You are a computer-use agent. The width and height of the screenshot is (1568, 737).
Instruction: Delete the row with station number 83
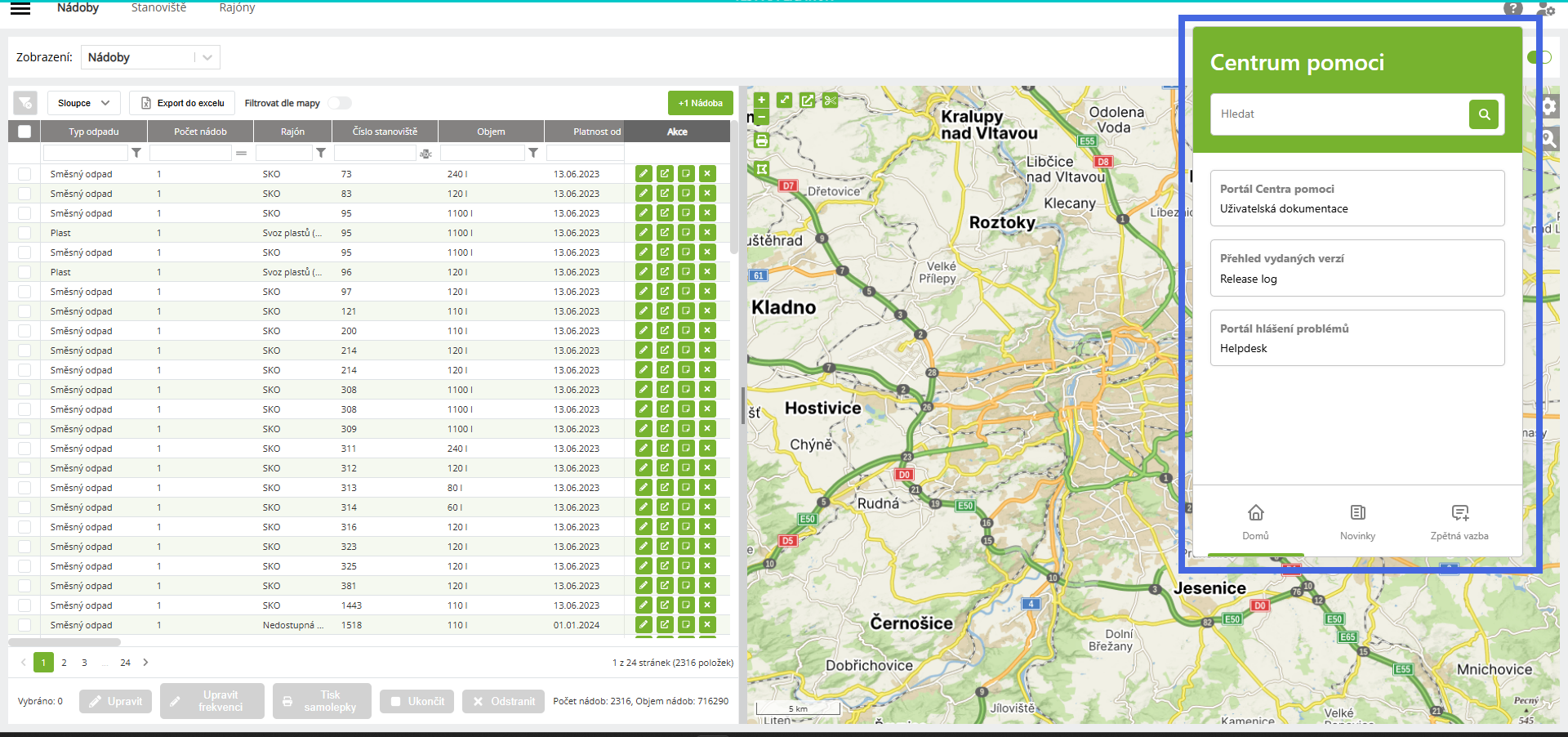point(707,194)
